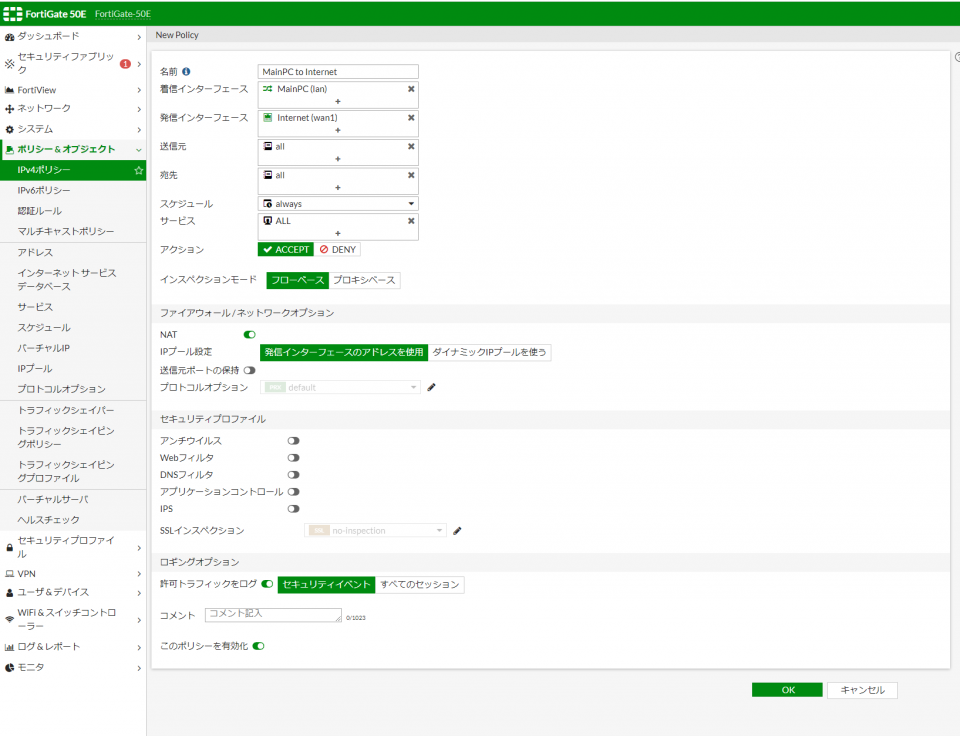The image size is (960, 736).
Task: Expand ログ＆レポート menu chevron
Action: [139, 648]
